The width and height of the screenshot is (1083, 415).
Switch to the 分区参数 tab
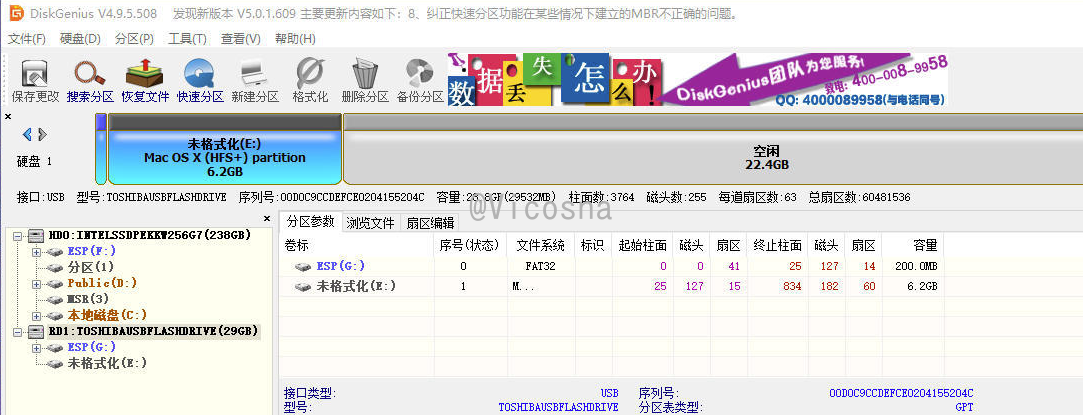310,222
